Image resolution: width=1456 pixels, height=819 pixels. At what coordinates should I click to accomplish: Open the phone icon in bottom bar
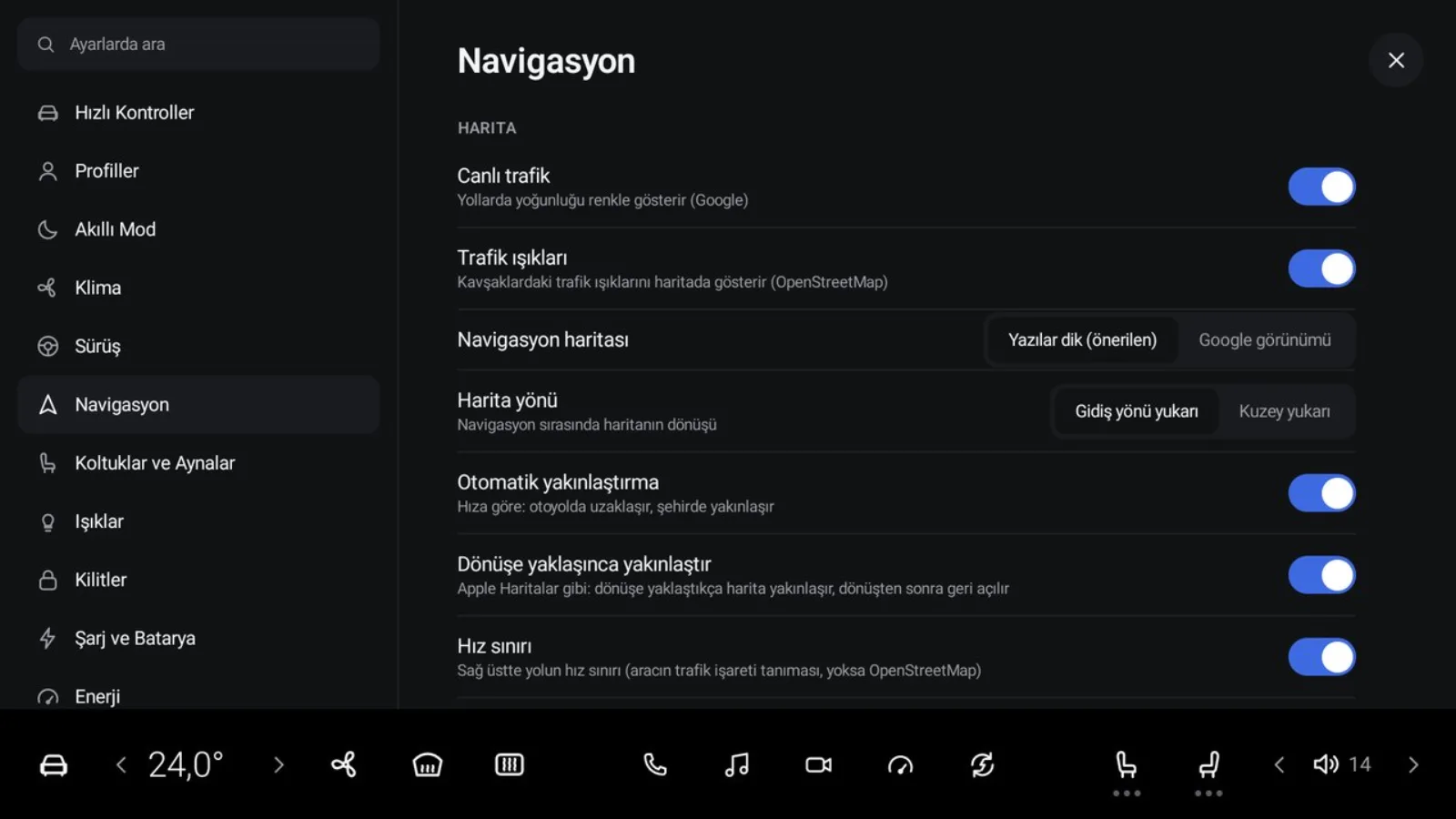tap(654, 764)
